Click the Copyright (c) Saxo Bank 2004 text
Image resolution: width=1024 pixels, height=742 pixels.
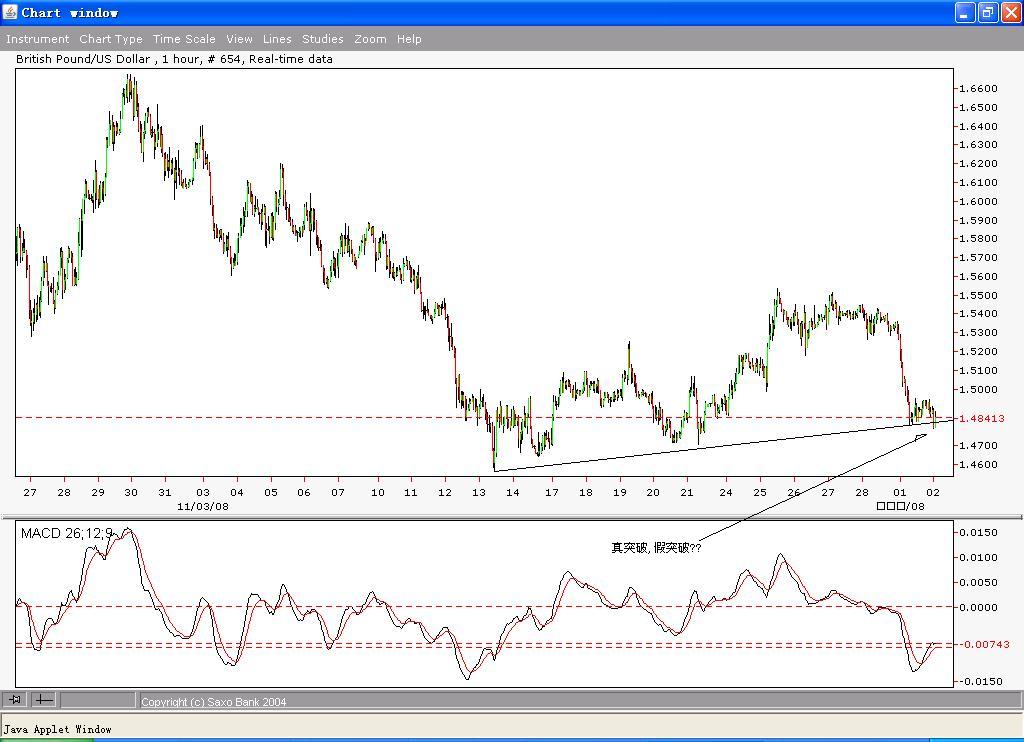tap(214, 702)
